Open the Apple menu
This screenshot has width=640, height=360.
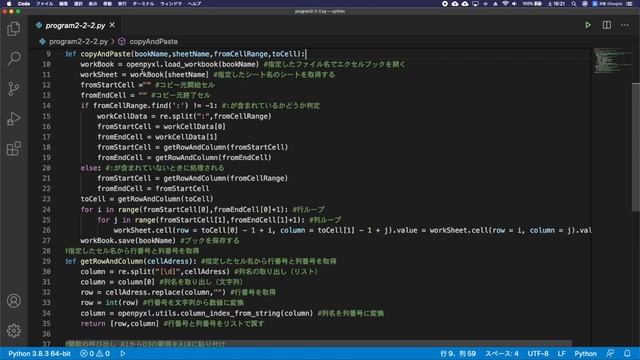click(9, 4)
